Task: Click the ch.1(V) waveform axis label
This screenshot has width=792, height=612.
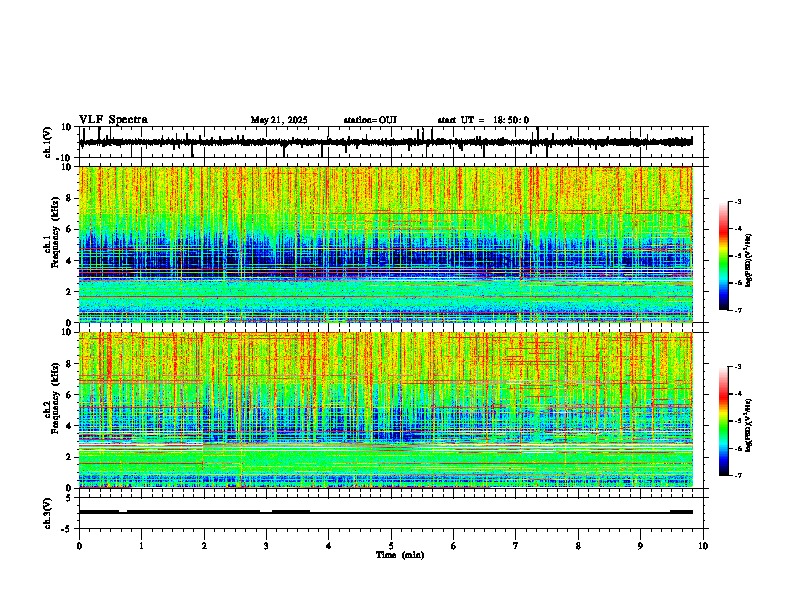Action: (47, 142)
